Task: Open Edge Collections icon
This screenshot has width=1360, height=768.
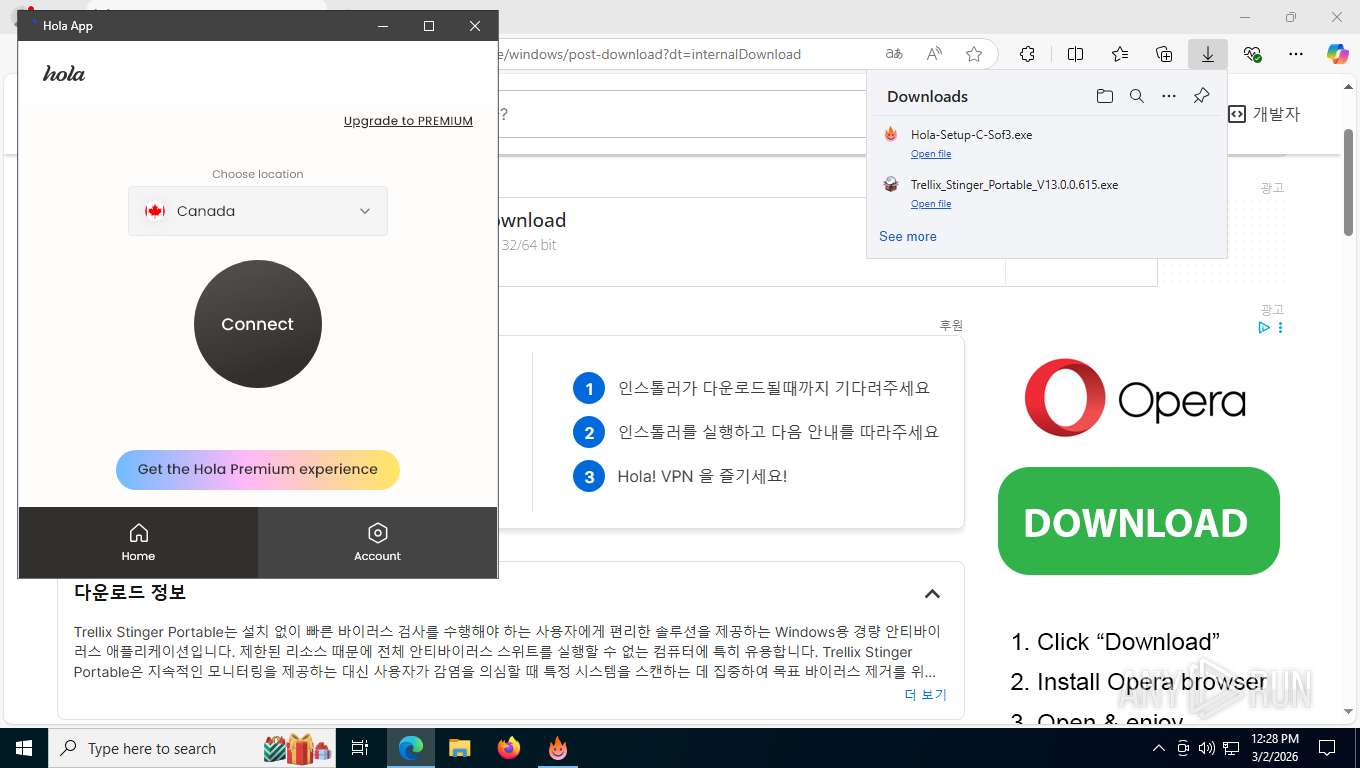Action: click(x=1163, y=54)
